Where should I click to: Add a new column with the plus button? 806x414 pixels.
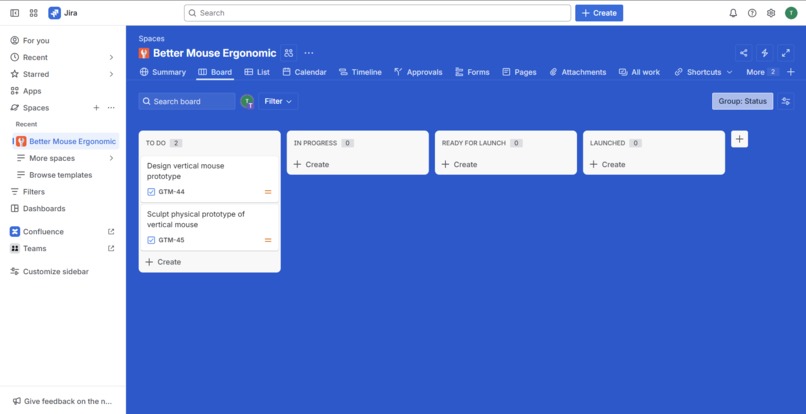(x=739, y=139)
